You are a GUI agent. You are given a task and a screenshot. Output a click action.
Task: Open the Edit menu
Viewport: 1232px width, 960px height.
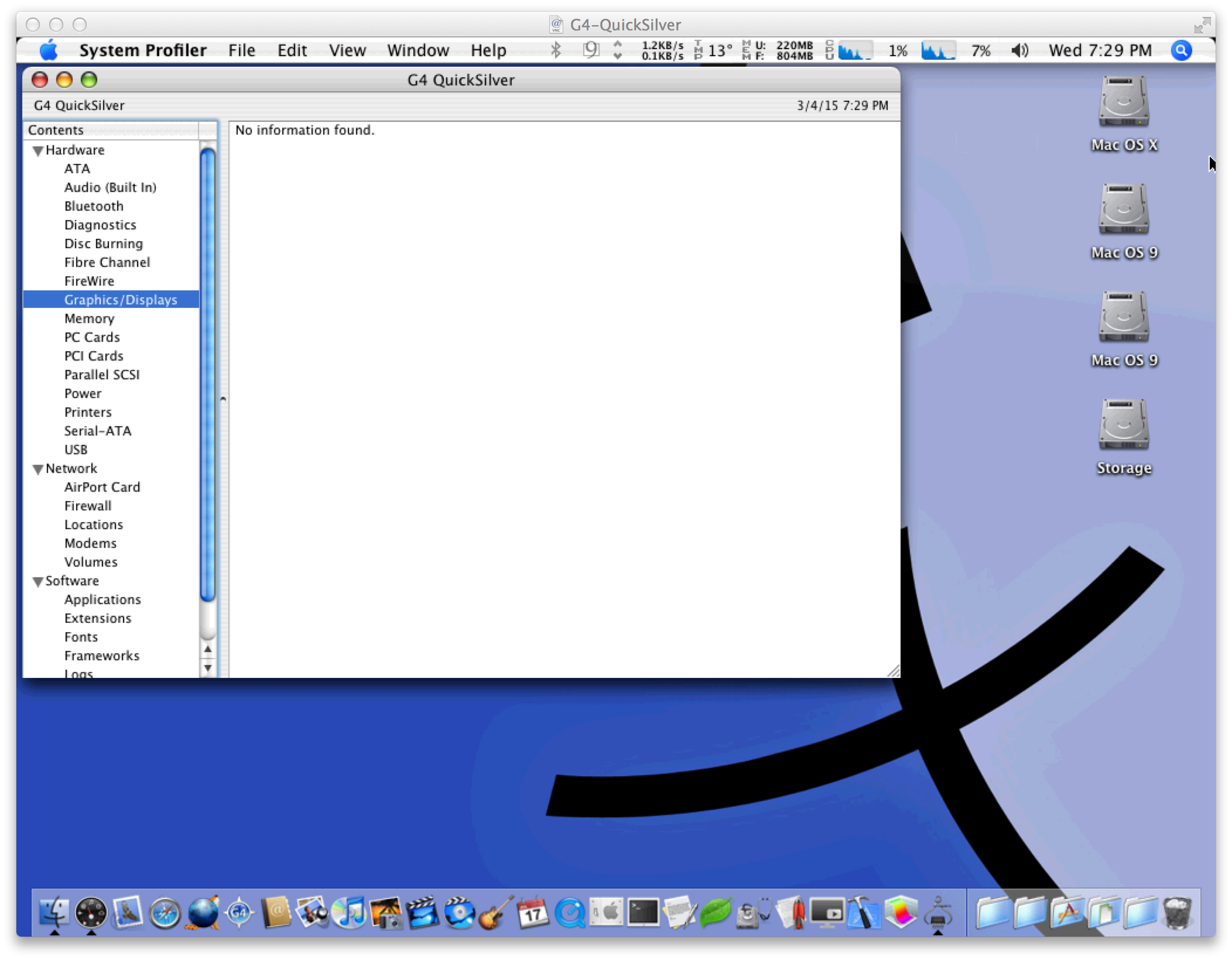click(x=292, y=50)
